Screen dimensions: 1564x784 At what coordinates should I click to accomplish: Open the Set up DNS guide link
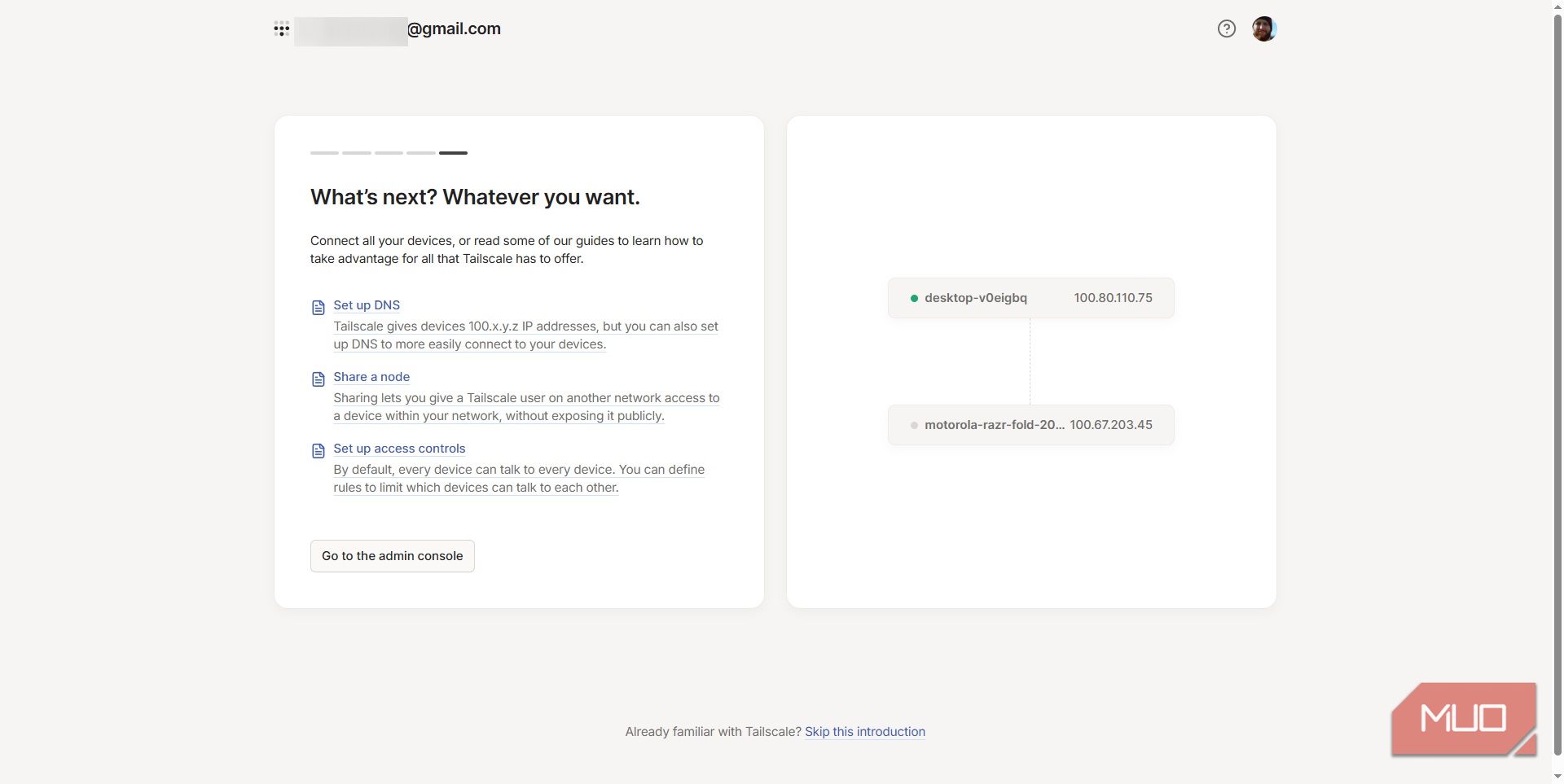coord(367,305)
